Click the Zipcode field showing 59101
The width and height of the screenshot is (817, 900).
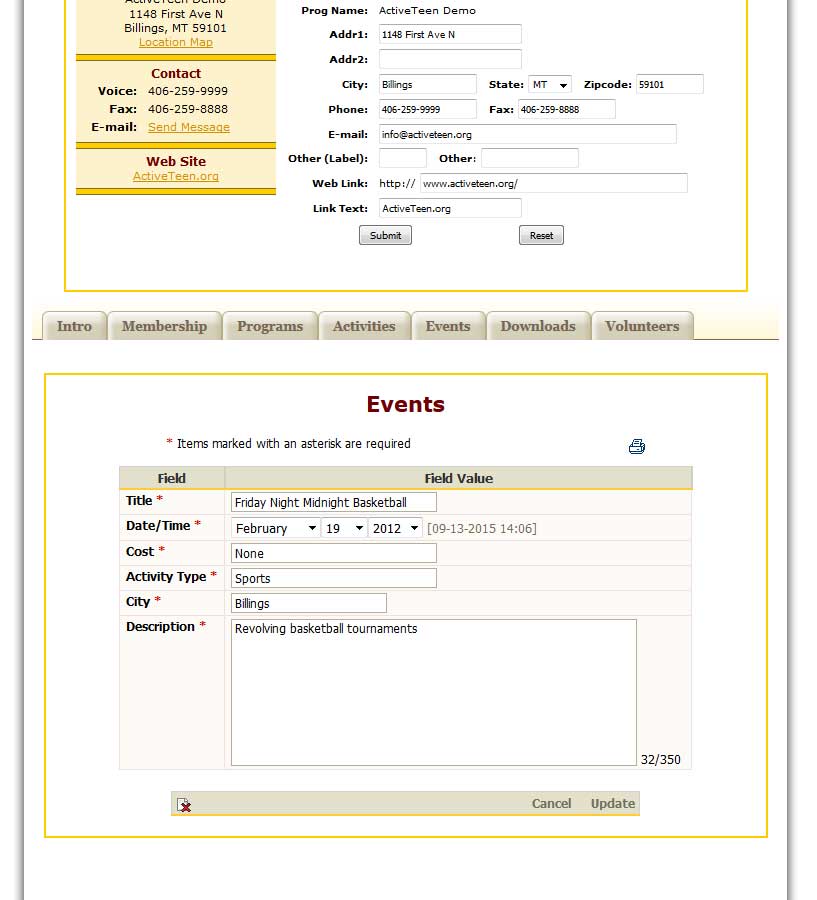point(669,84)
